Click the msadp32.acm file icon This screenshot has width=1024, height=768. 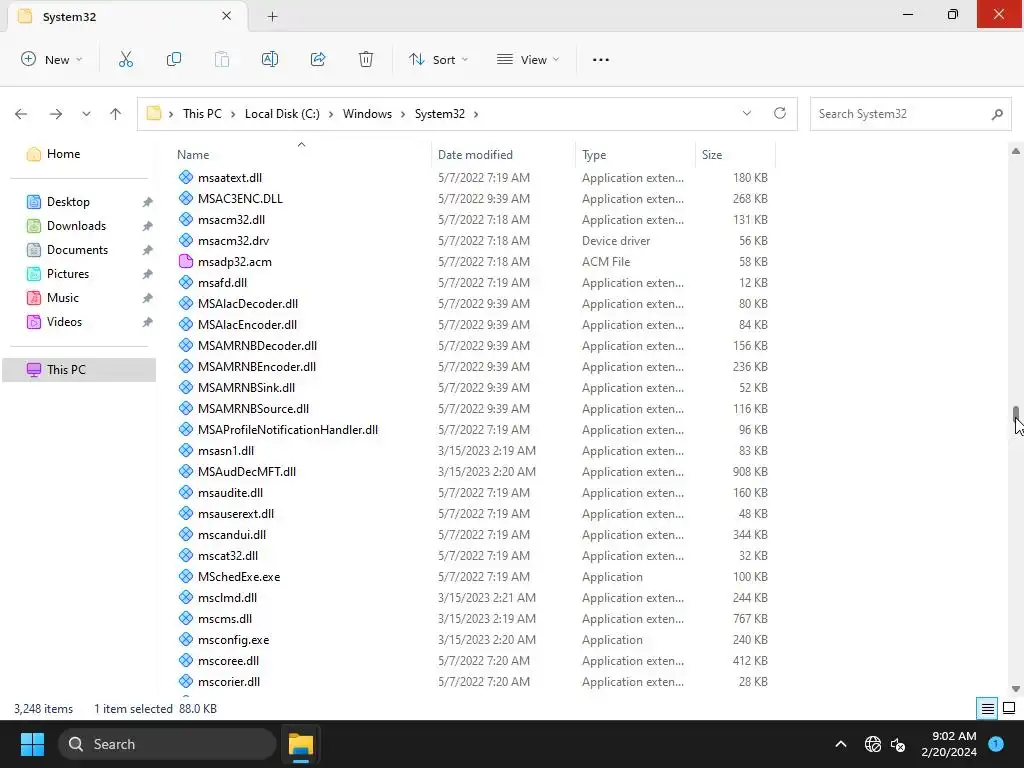click(185, 262)
